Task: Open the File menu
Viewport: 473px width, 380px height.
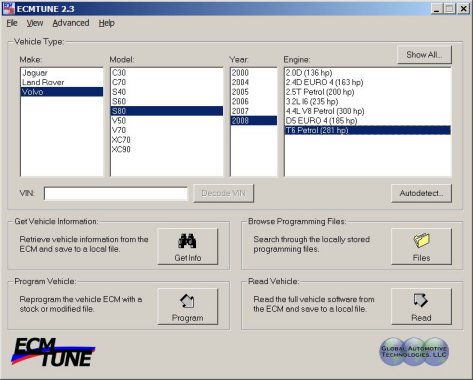Action: point(12,23)
